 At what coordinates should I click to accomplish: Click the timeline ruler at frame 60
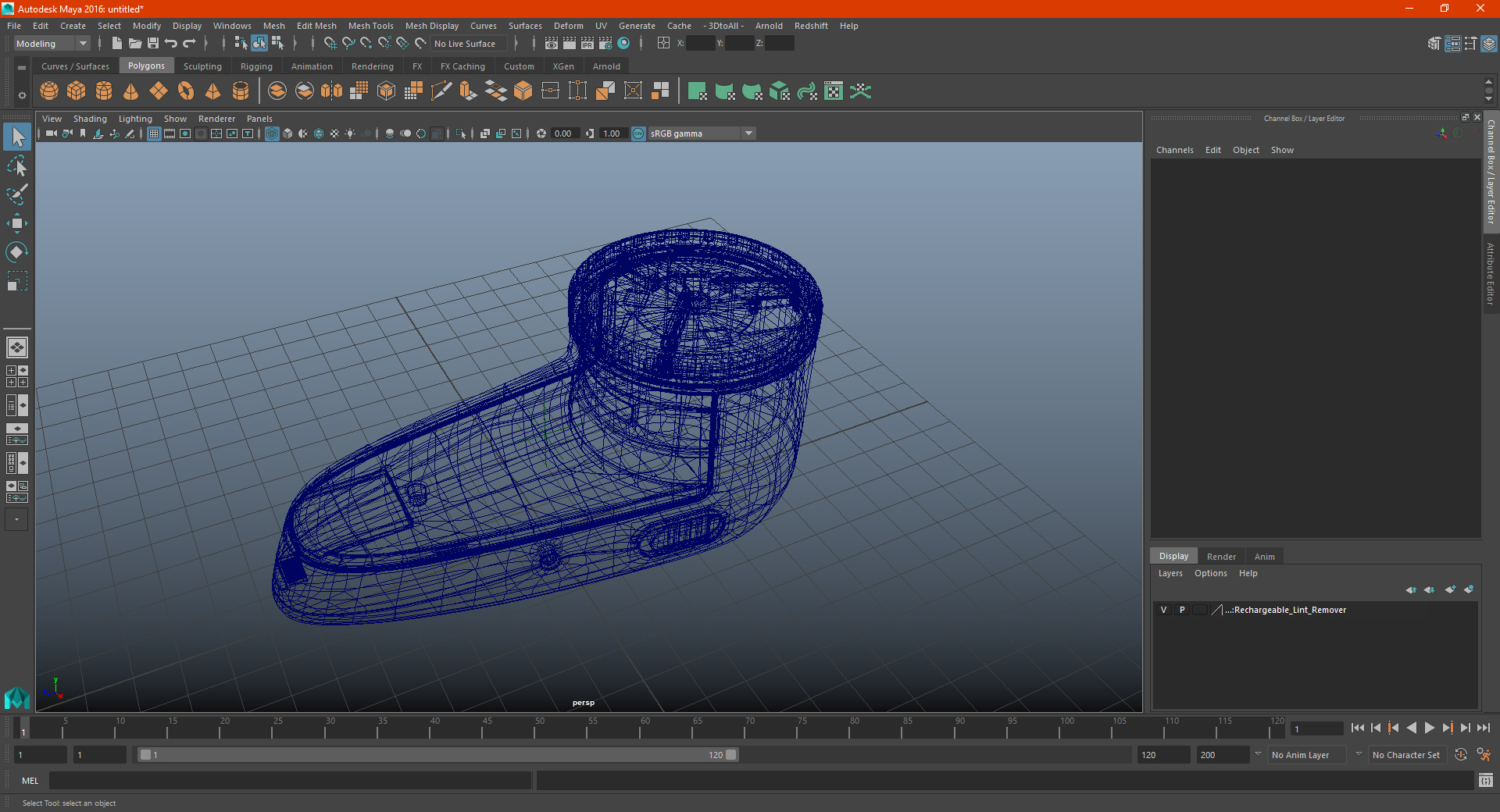tap(640, 728)
